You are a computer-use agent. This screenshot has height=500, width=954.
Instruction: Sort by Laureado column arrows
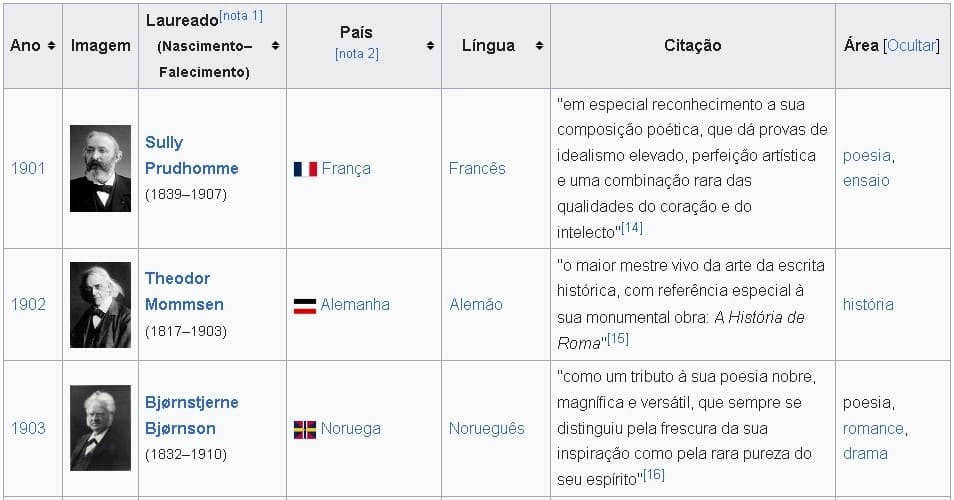[x=275, y=46]
